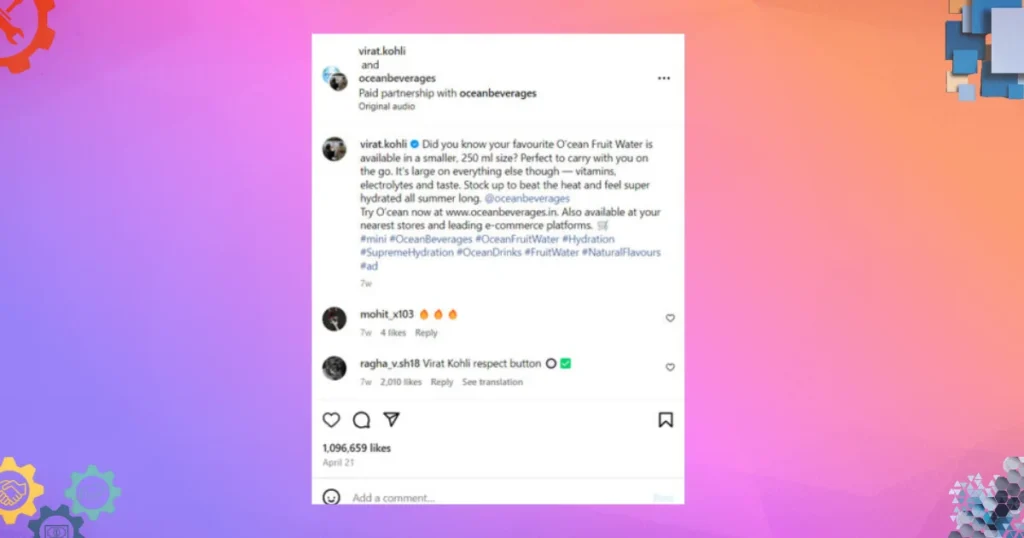Expand See translation on ragha_v.sh18's comment
This screenshot has height=538, width=1024.
(492, 382)
